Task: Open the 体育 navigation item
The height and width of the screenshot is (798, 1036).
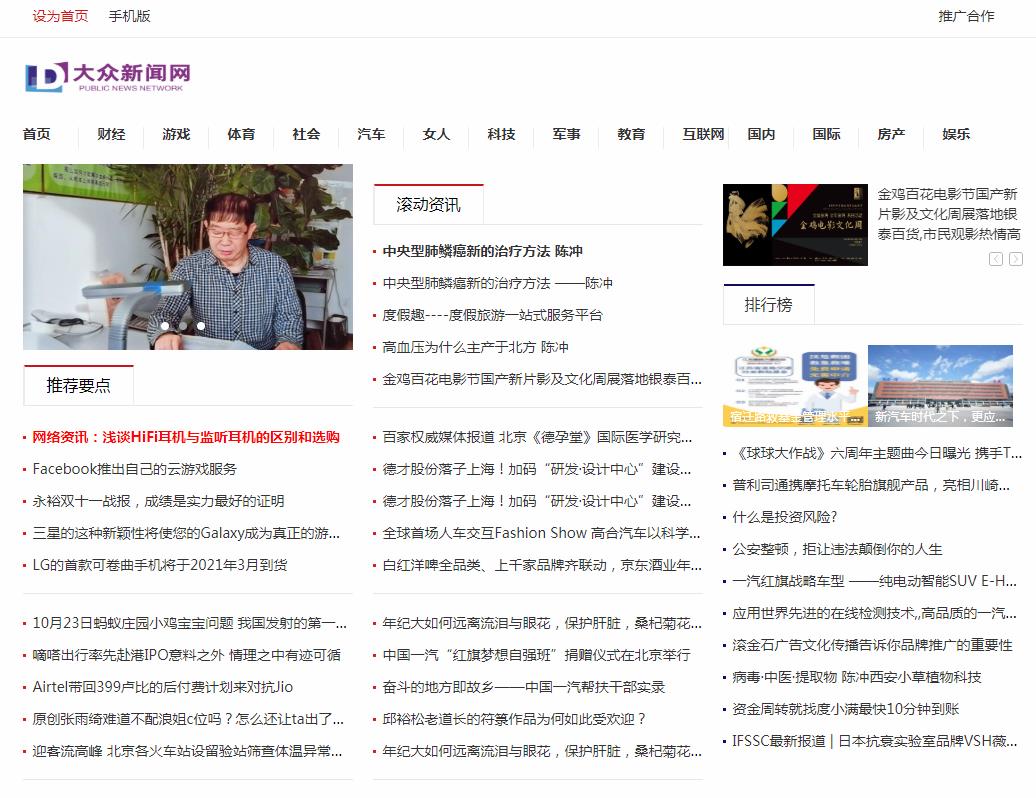Action: [241, 134]
